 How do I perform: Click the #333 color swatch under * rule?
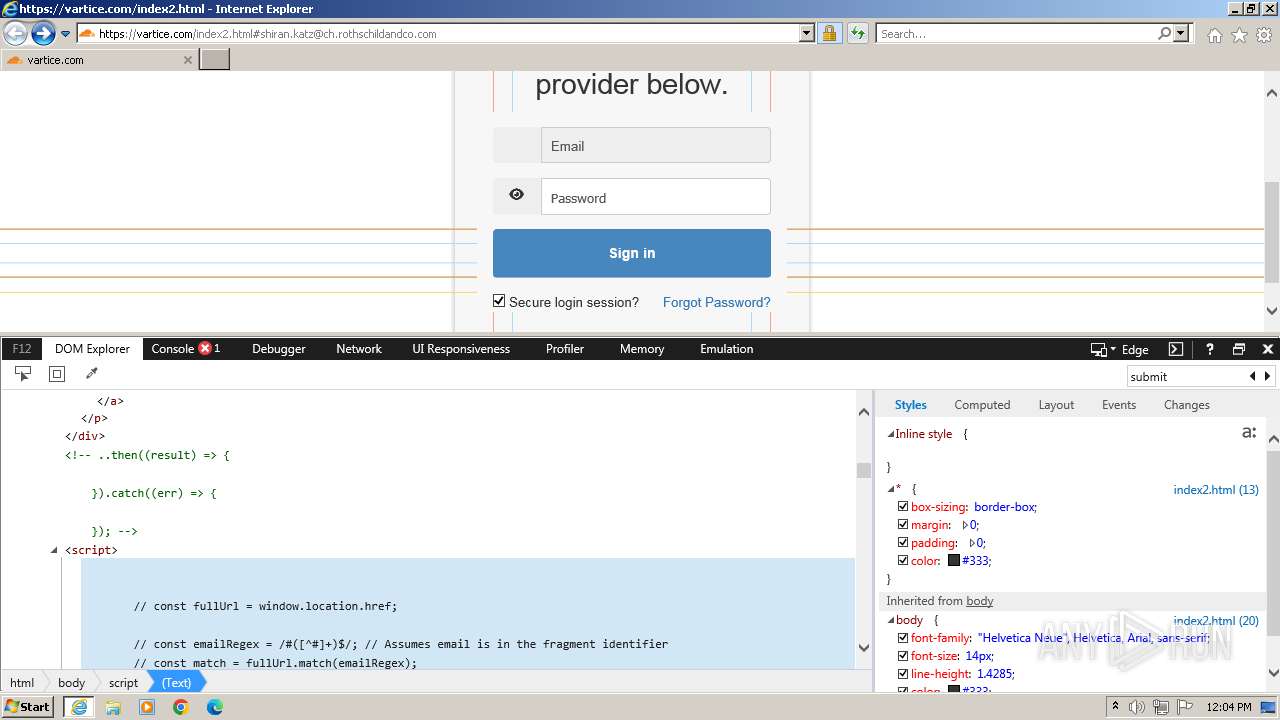pyautogui.click(x=954, y=561)
